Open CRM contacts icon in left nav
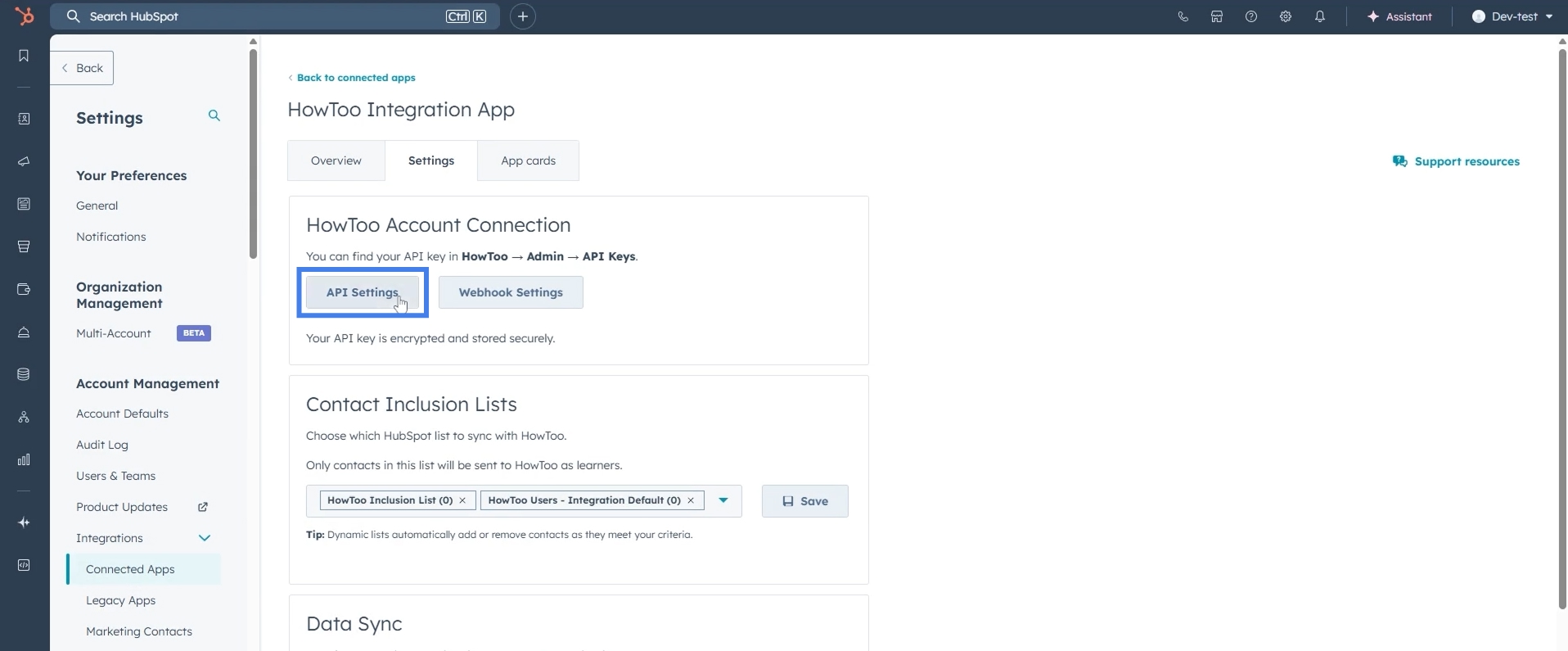The image size is (1568, 651). point(24,119)
